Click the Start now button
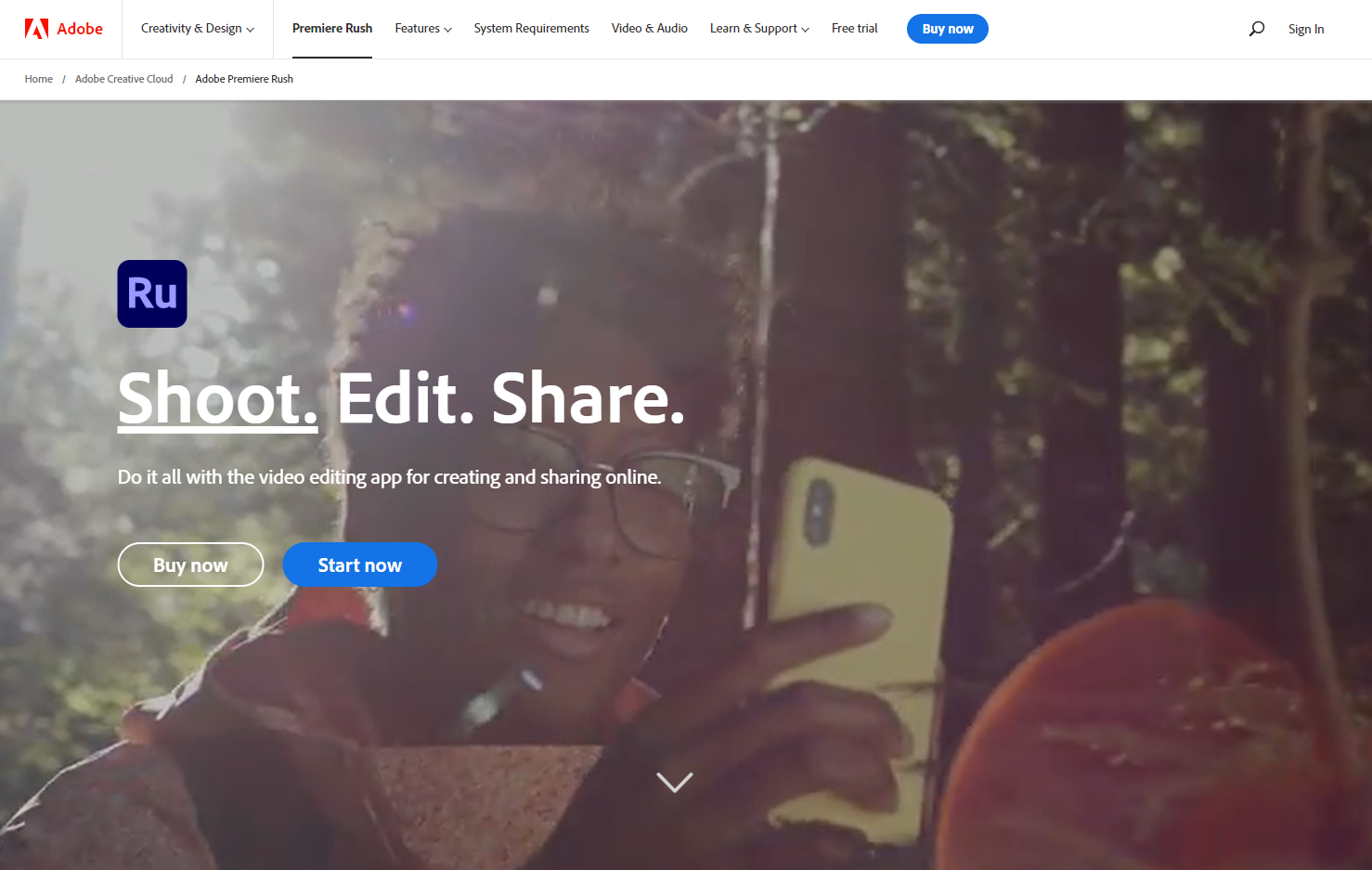This screenshot has width=1372, height=870. 360,565
